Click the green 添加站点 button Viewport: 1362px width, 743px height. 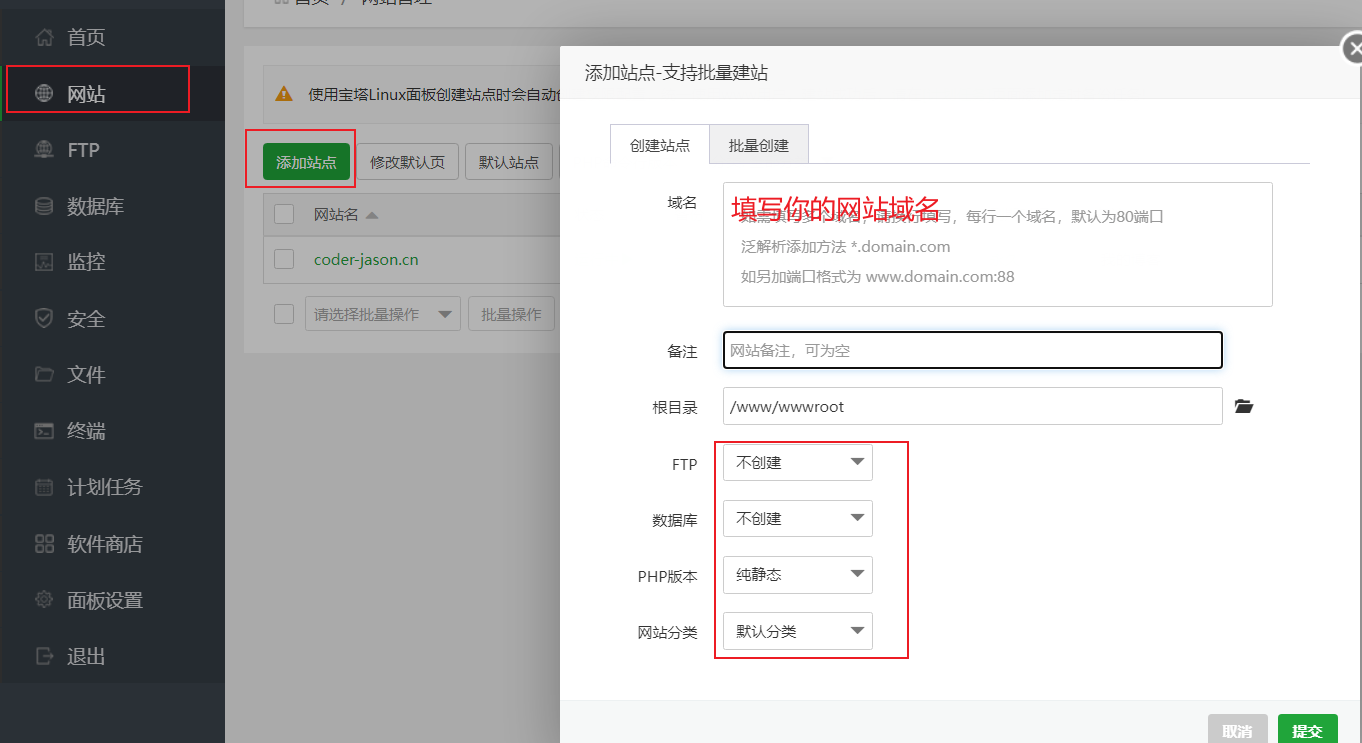coord(306,162)
